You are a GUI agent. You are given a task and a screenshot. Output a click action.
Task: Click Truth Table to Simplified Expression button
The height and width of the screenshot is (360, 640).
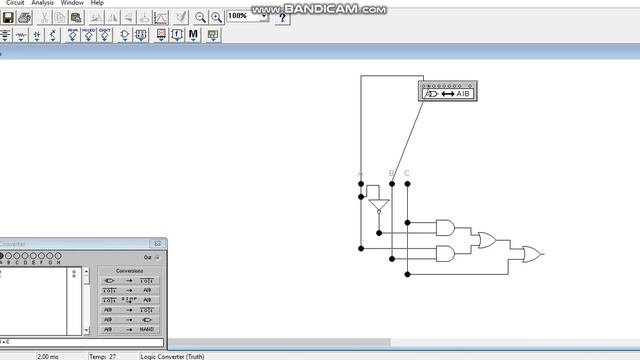pos(129,300)
